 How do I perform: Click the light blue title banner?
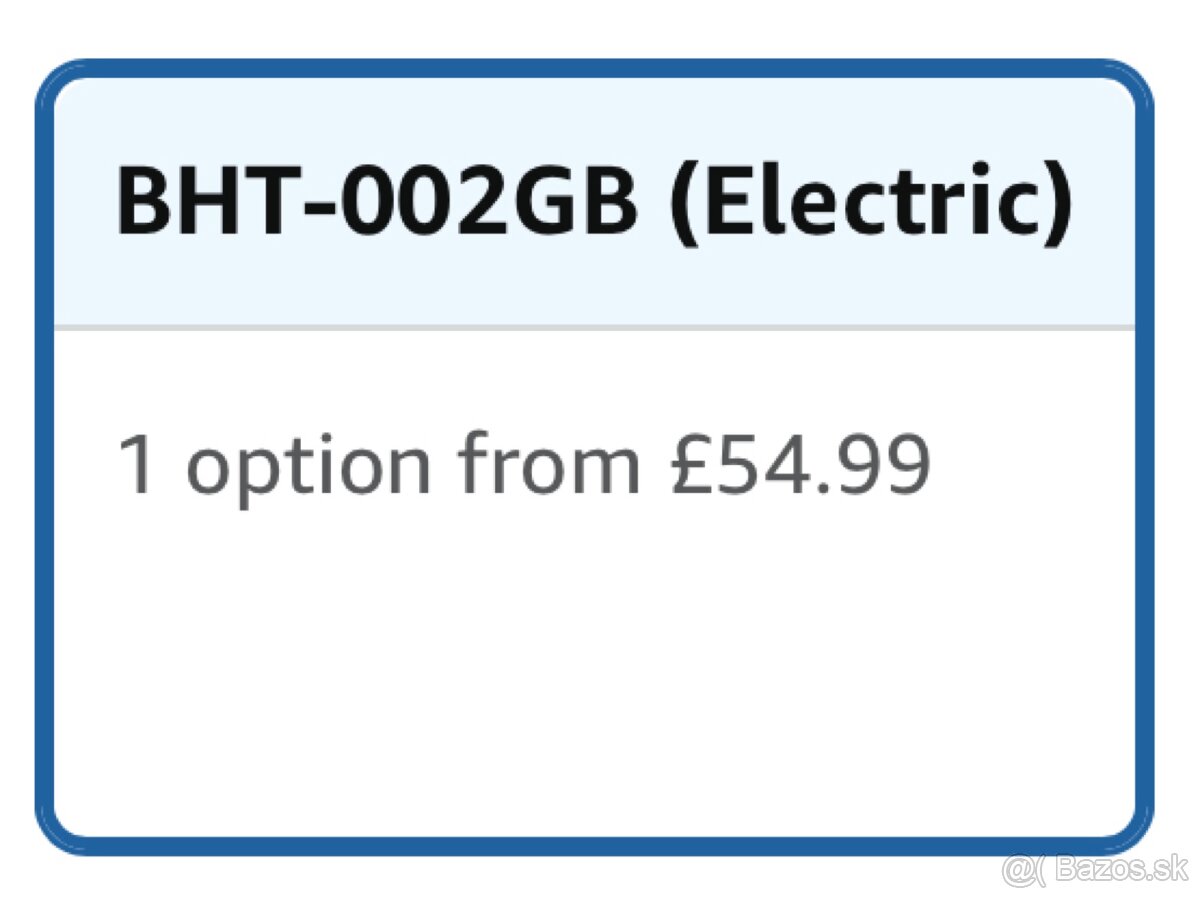tap(594, 280)
